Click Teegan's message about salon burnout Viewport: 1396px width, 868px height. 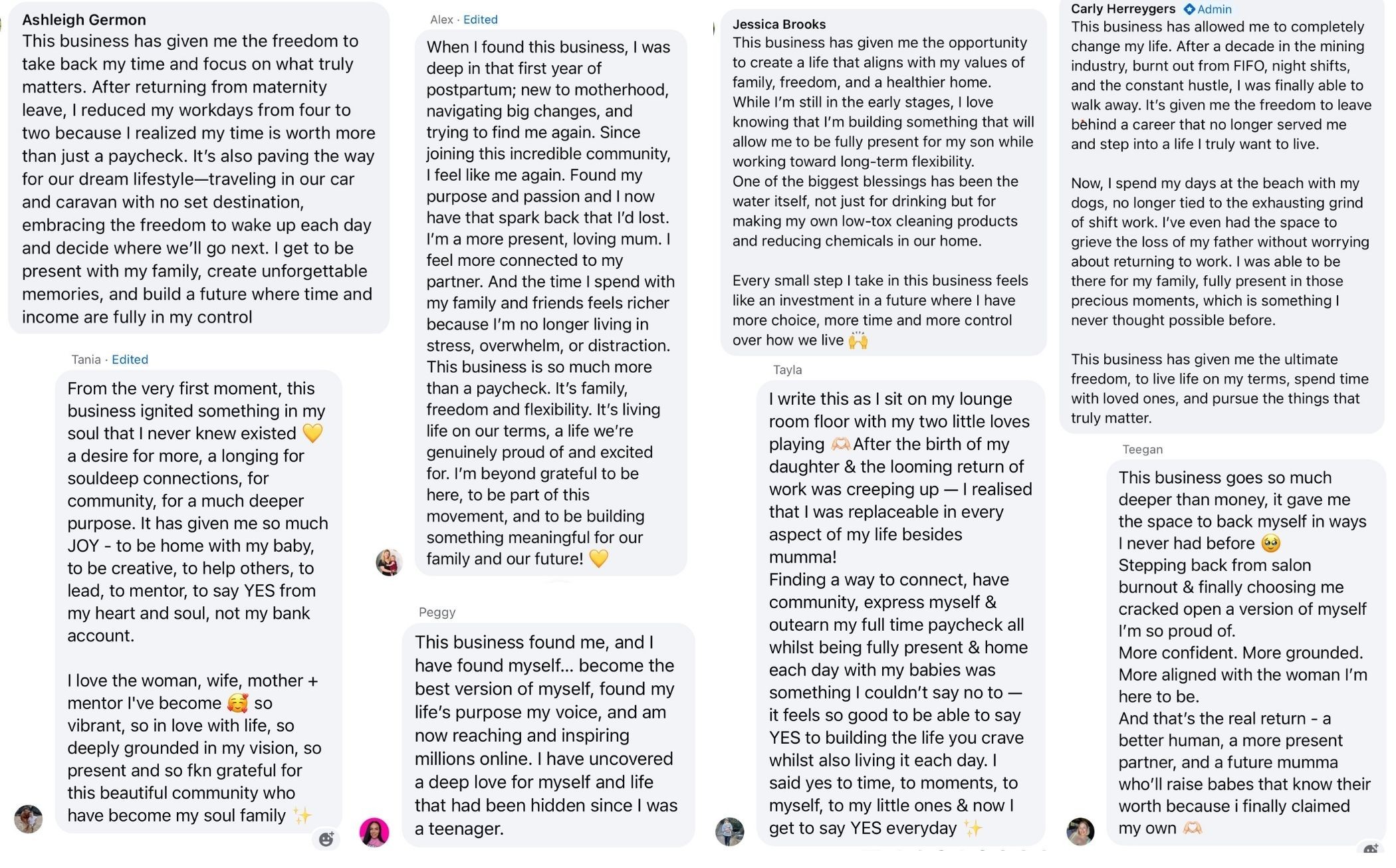coord(1246,652)
